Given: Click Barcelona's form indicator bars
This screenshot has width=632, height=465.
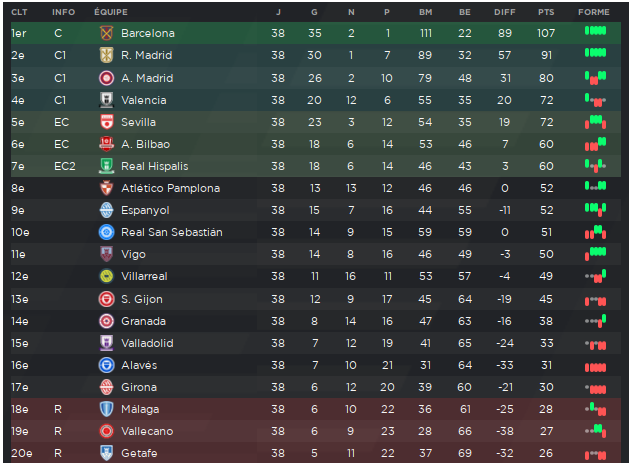Looking at the screenshot, I should pos(595,31).
